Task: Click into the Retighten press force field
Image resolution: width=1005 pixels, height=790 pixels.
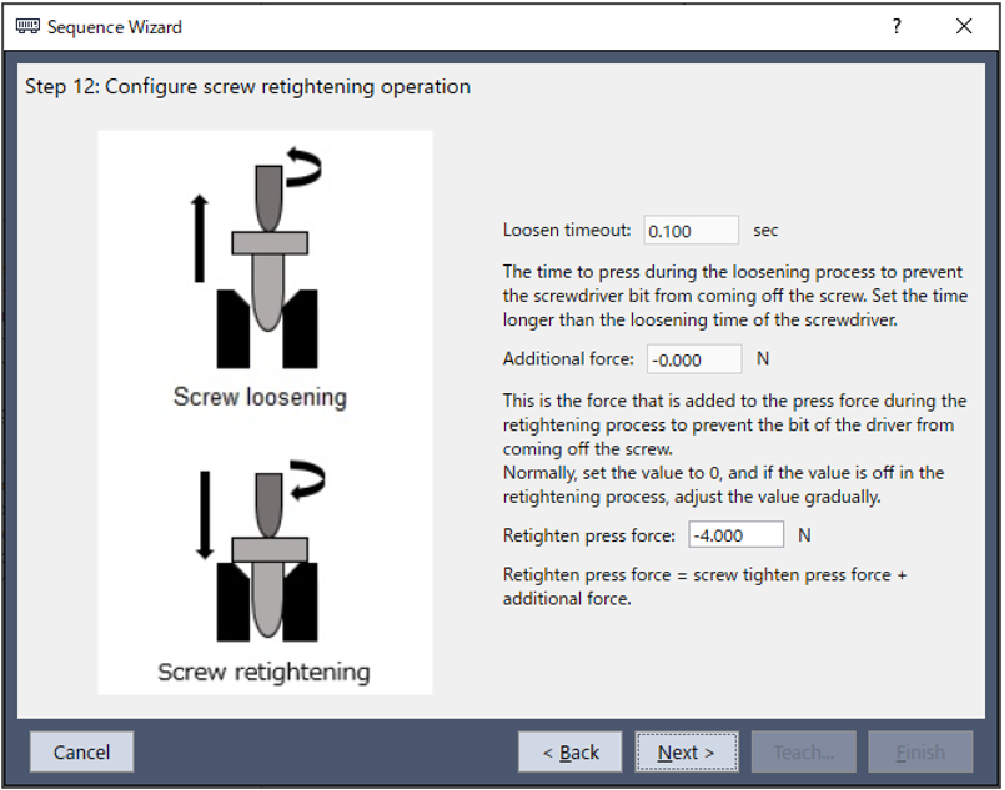Action: point(736,535)
